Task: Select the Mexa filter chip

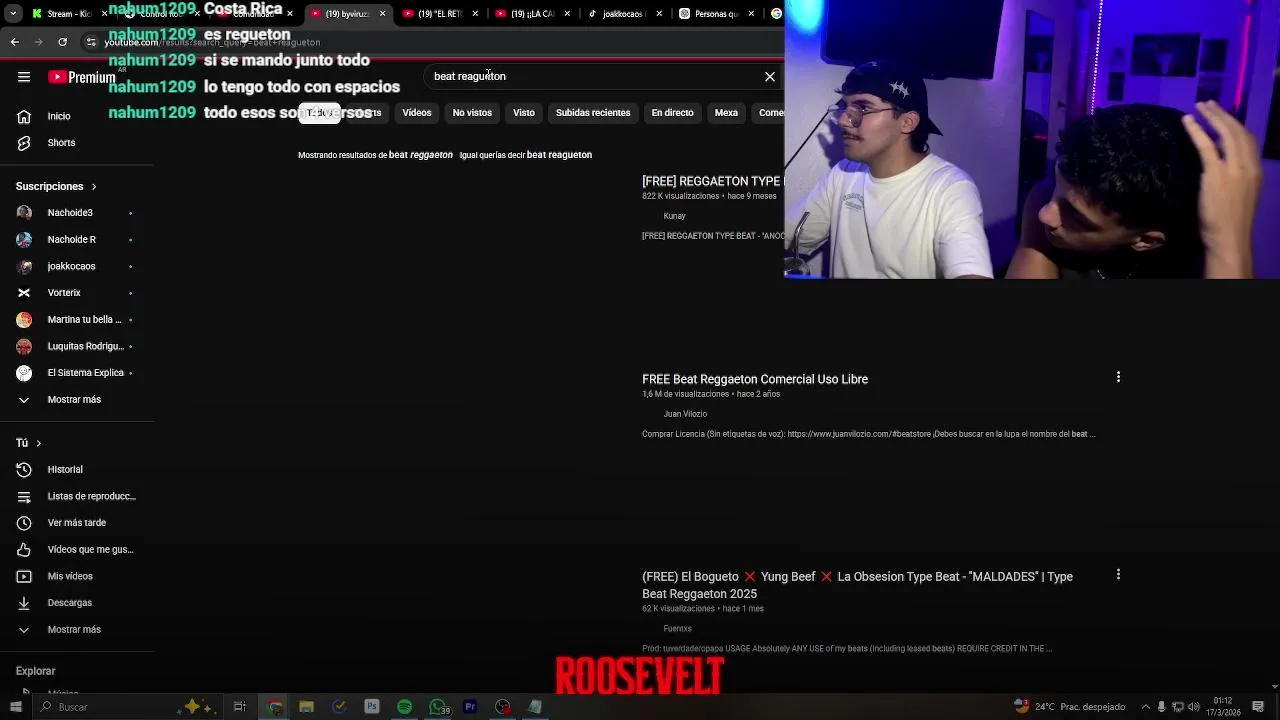Action: pos(726,113)
